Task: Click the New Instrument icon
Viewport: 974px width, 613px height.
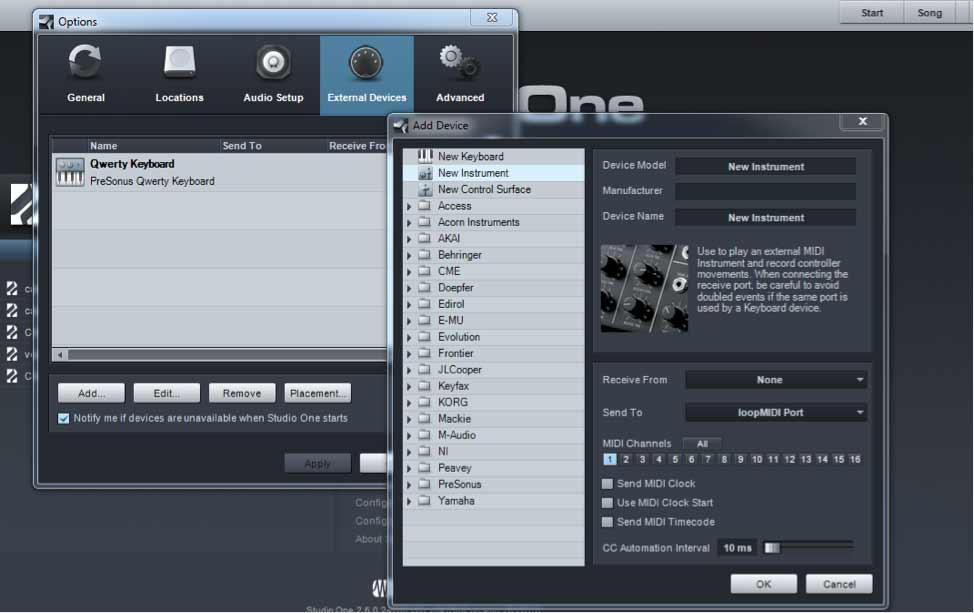Action: click(x=425, y=173)
